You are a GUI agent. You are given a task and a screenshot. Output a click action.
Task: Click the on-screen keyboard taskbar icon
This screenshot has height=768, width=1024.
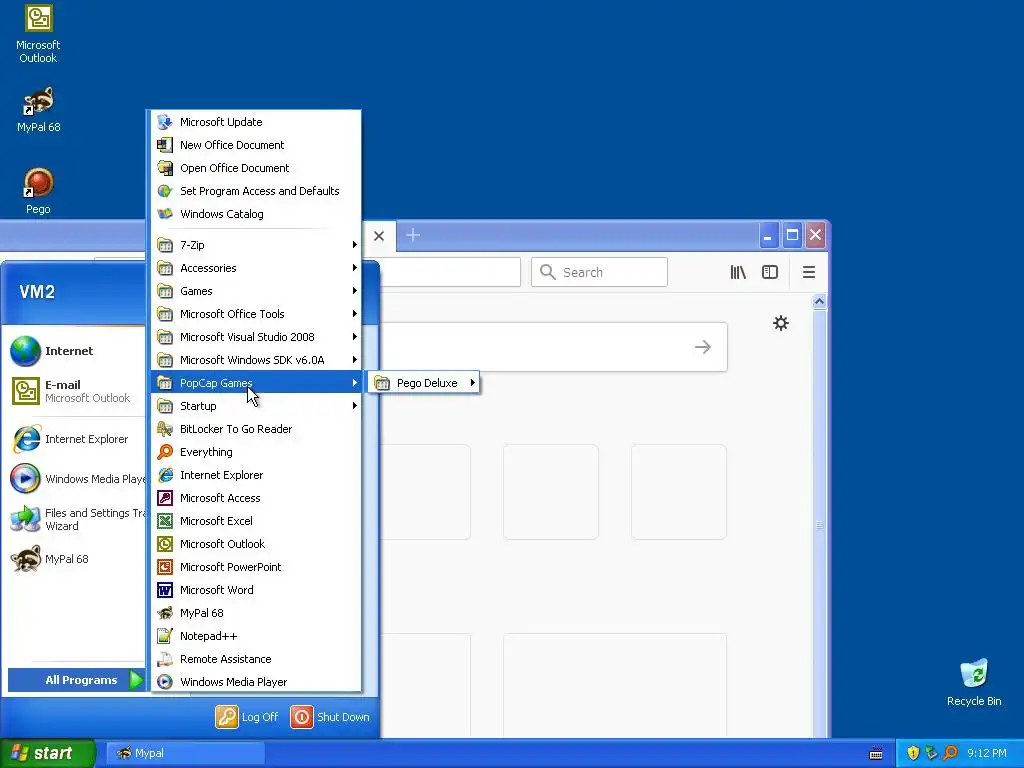coord(876,754)
